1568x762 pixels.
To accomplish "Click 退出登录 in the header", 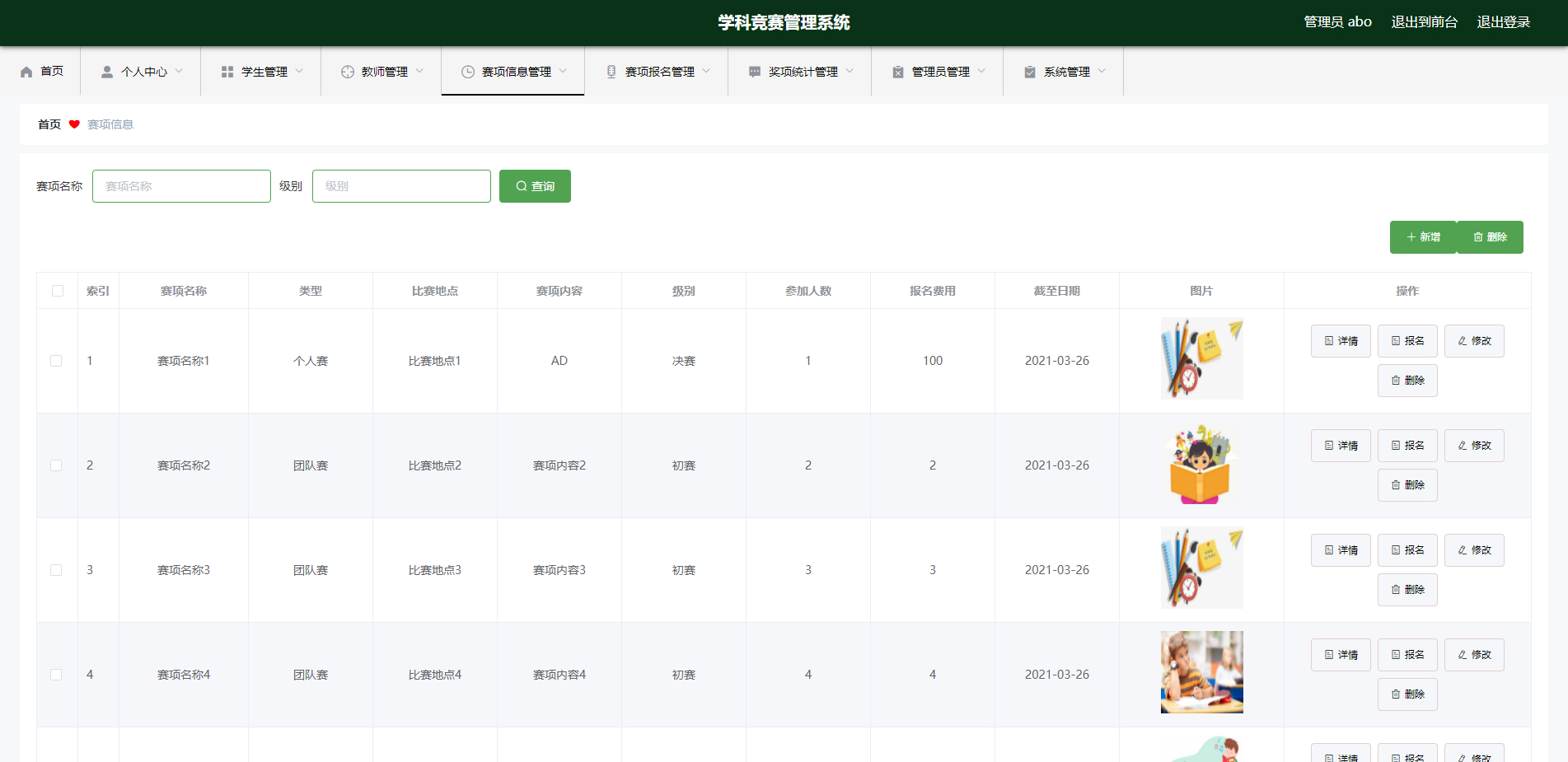I will coord(1503,22).
